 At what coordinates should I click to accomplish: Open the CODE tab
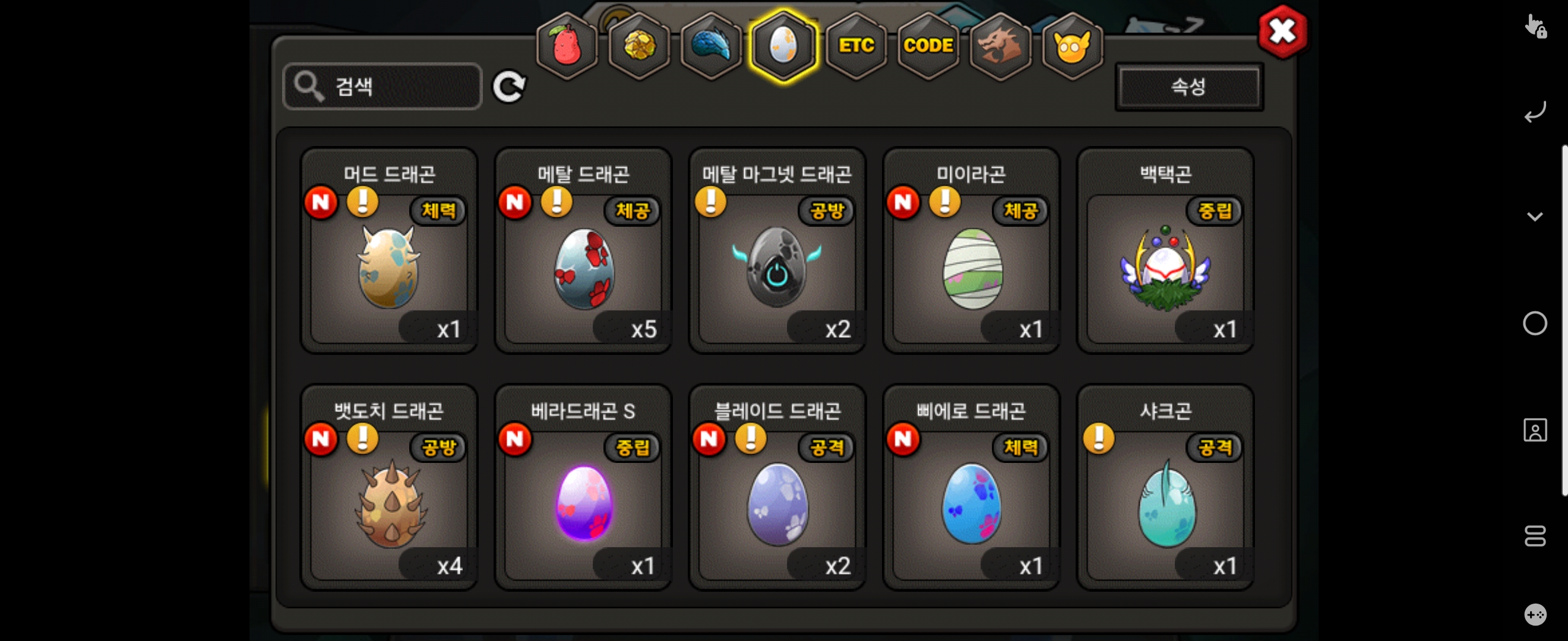pos(928,46)
